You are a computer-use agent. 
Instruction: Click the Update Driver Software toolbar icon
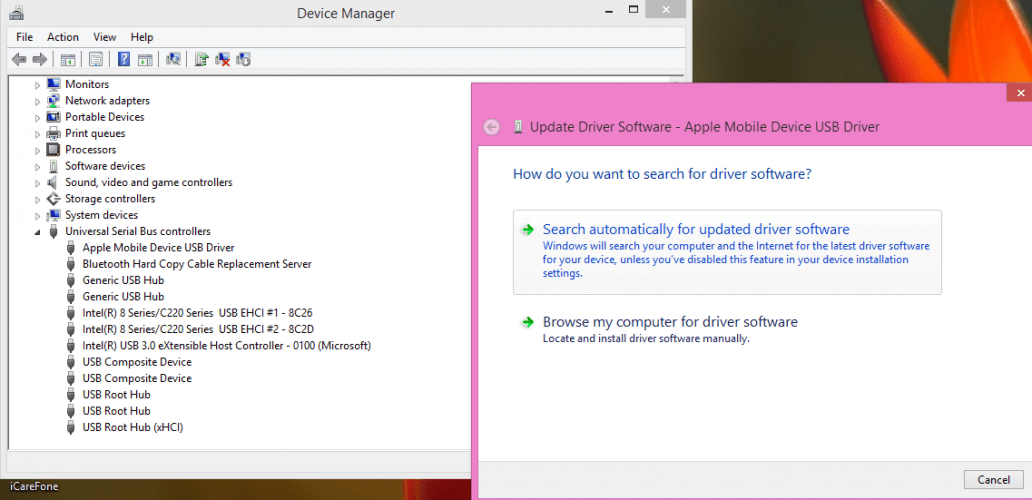202,60
